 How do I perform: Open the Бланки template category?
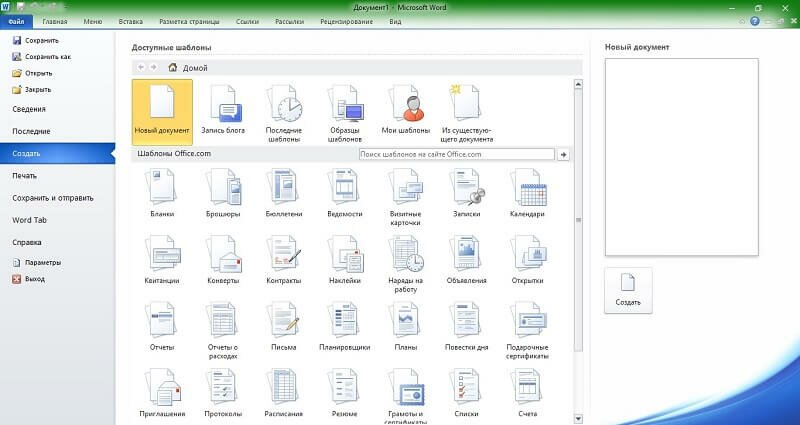162,193
